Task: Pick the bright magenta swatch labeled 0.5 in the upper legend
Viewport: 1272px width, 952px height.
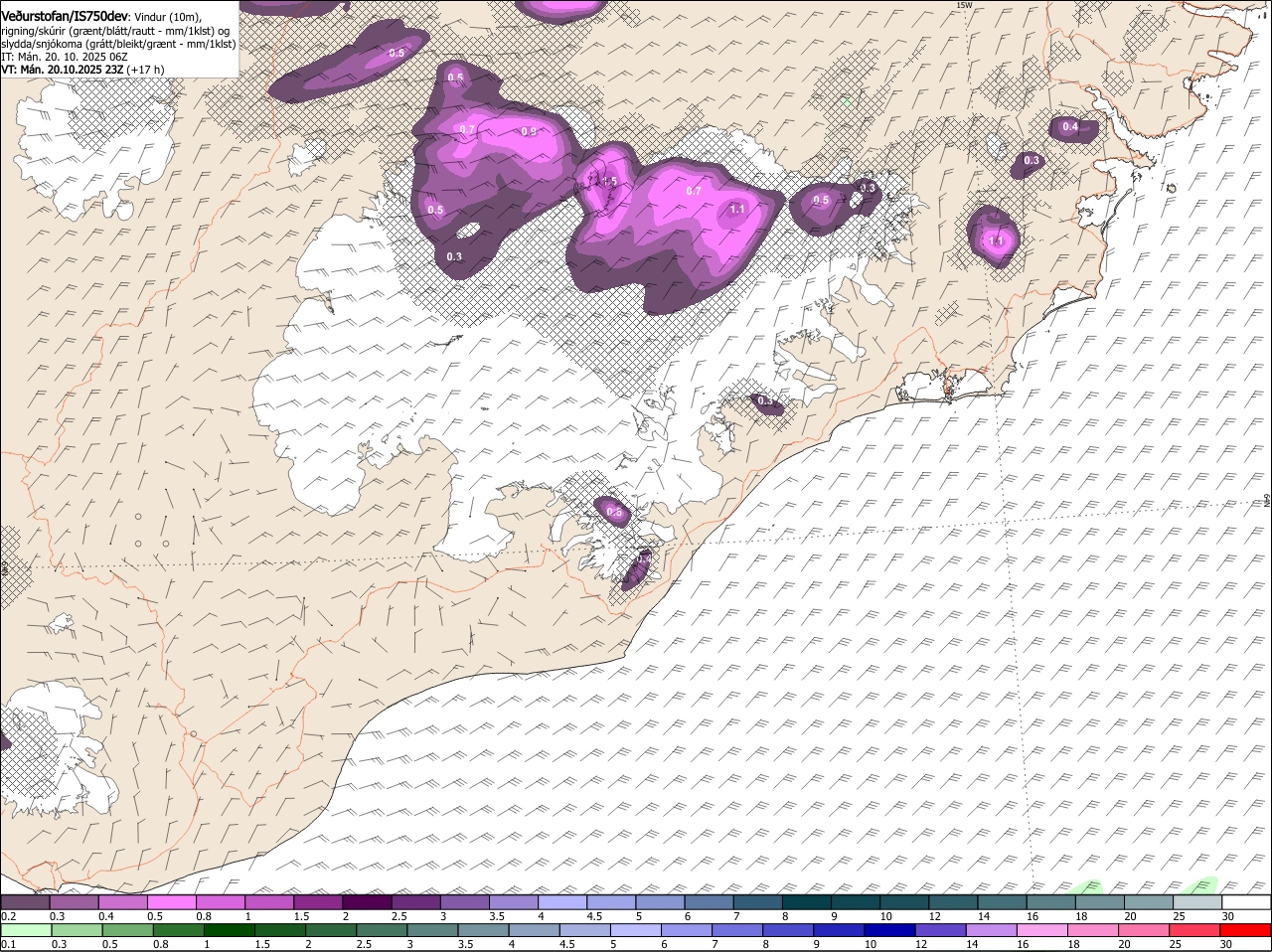Action: tap(173, 902)
